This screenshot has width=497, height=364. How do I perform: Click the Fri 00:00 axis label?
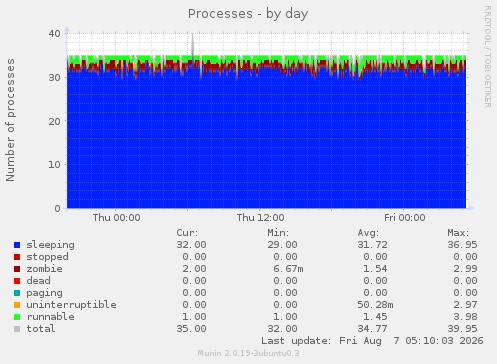coord(404,218)
